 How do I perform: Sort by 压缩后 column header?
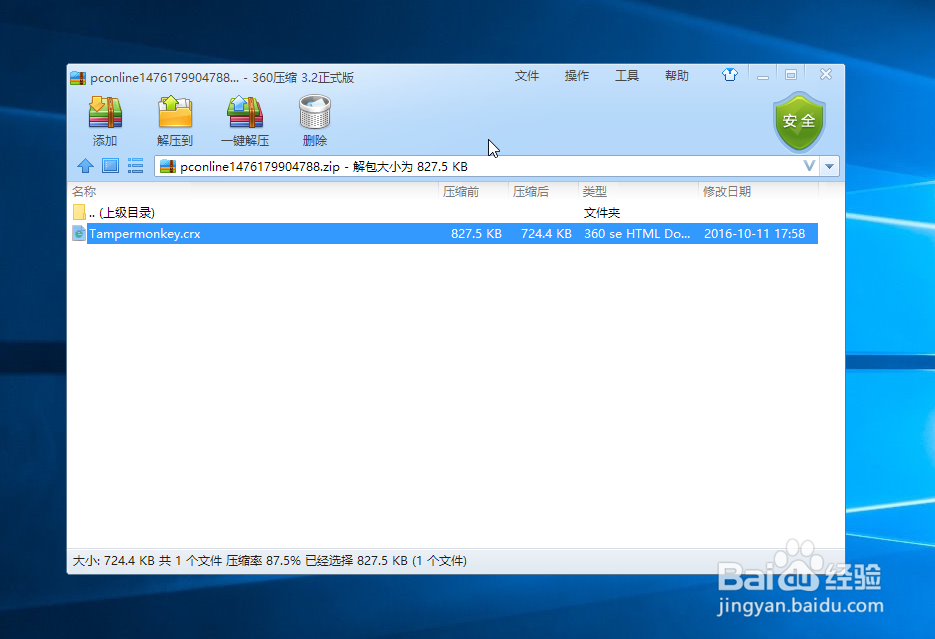pyautogui.click(x=544, y=191)
